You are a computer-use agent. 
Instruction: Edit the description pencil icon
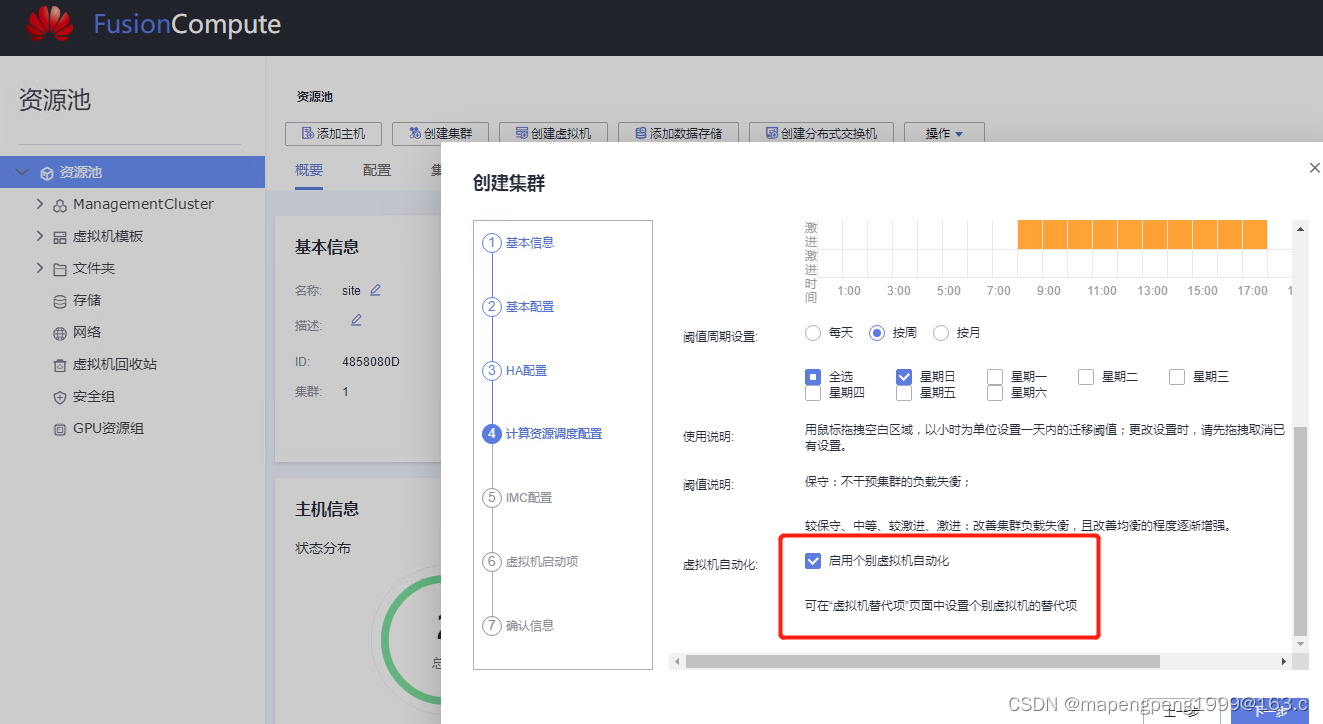(356, 320)
